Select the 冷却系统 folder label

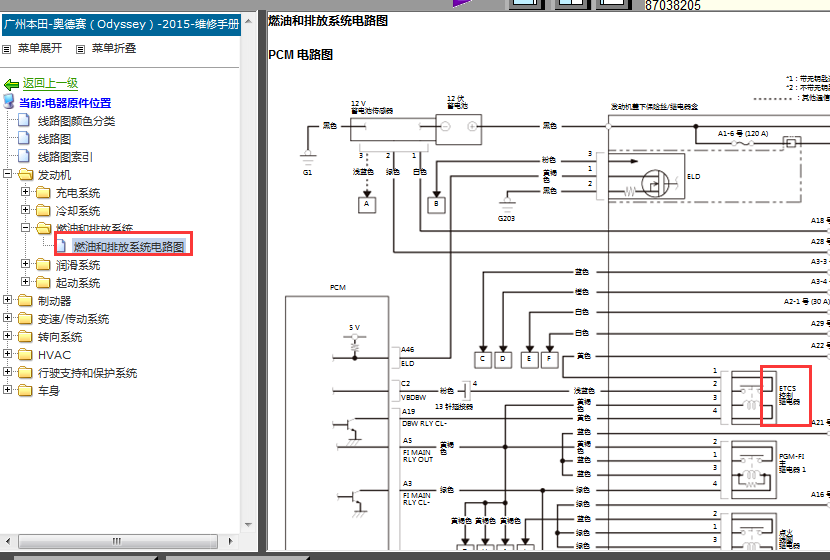point(78,211)
